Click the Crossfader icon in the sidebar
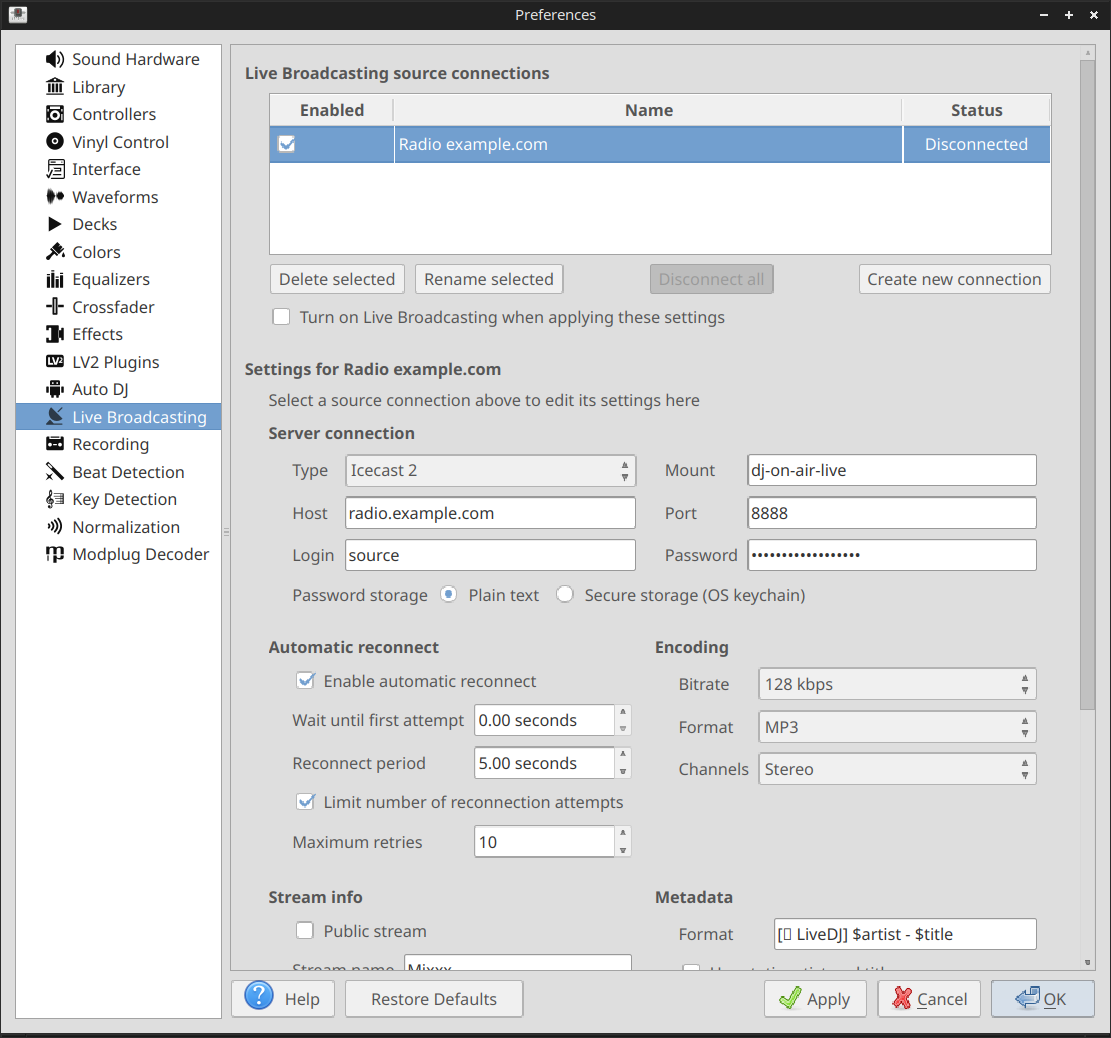Screen dimensions: 1111x1038 coord(56,307)
